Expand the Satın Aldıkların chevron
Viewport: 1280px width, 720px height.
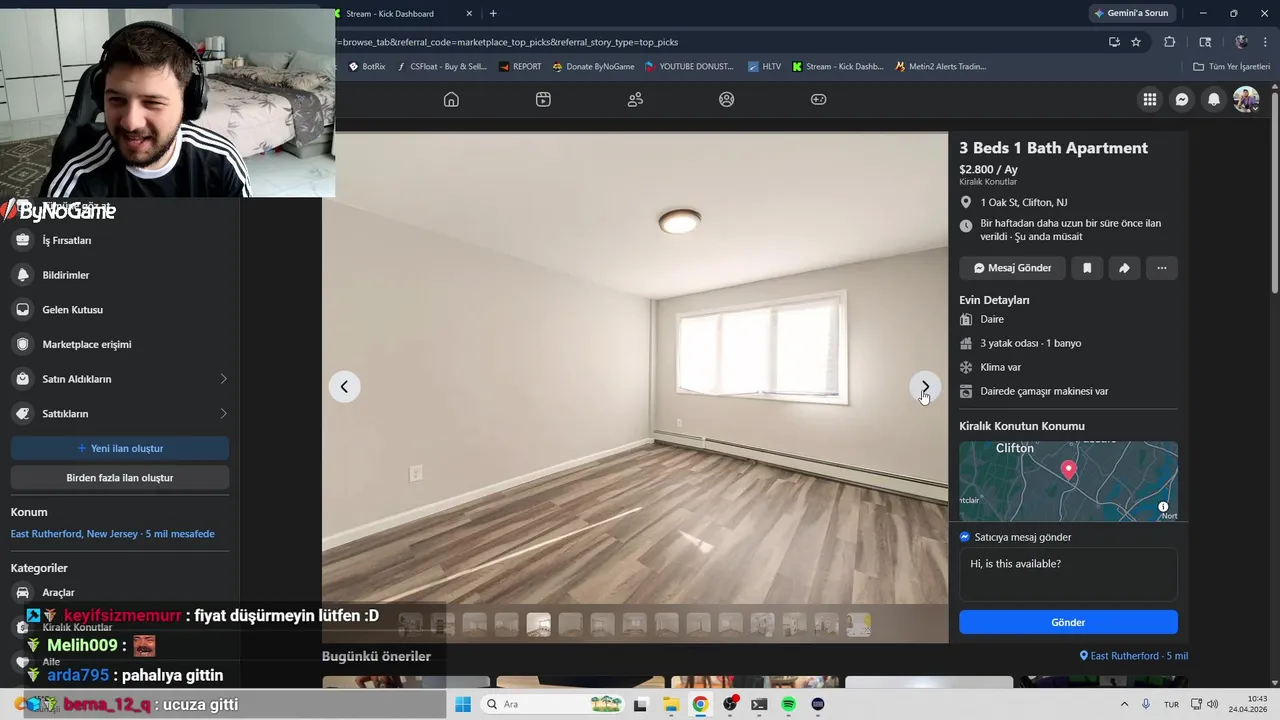pyautogui.click(x=223, y=379)
